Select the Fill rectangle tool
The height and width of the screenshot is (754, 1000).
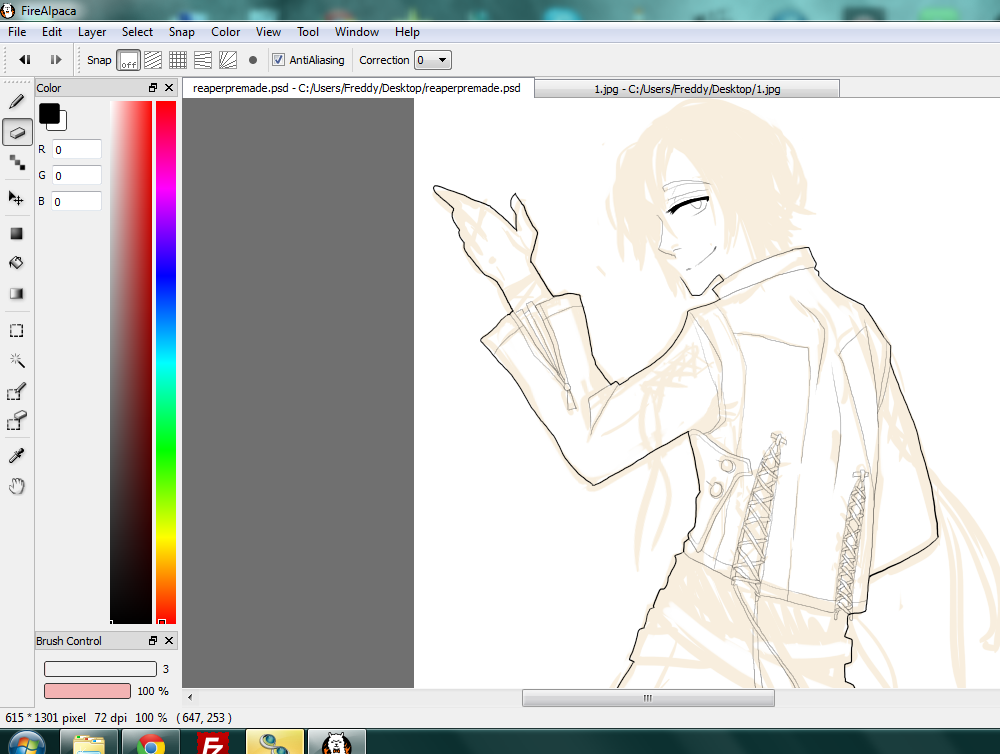(x=17, y=233)
